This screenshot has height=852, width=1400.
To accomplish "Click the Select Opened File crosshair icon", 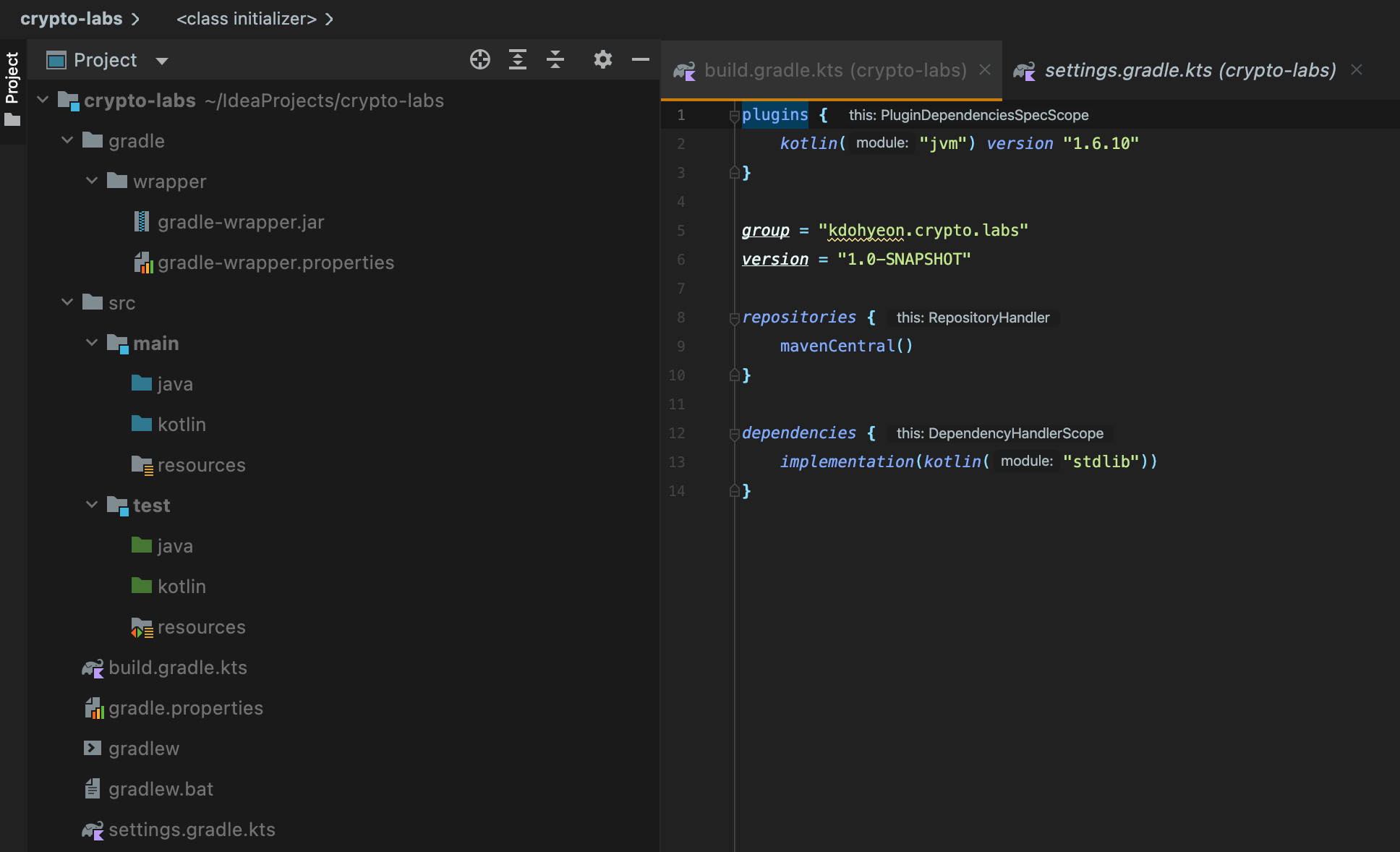I will [479, 59].
